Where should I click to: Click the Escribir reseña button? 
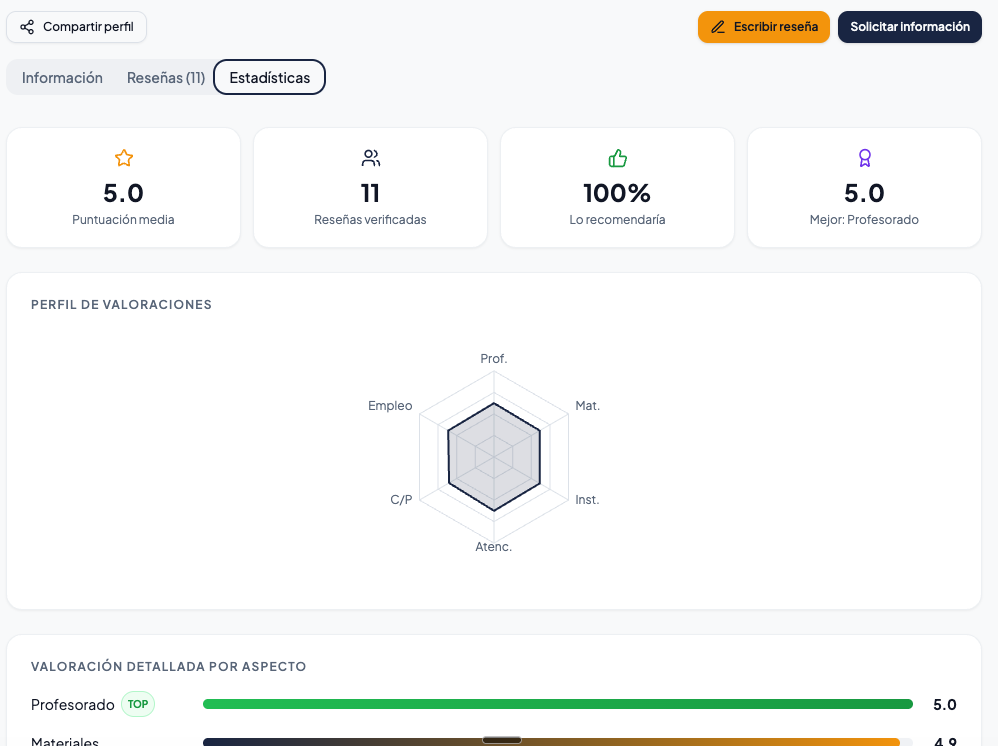[764, 27]
